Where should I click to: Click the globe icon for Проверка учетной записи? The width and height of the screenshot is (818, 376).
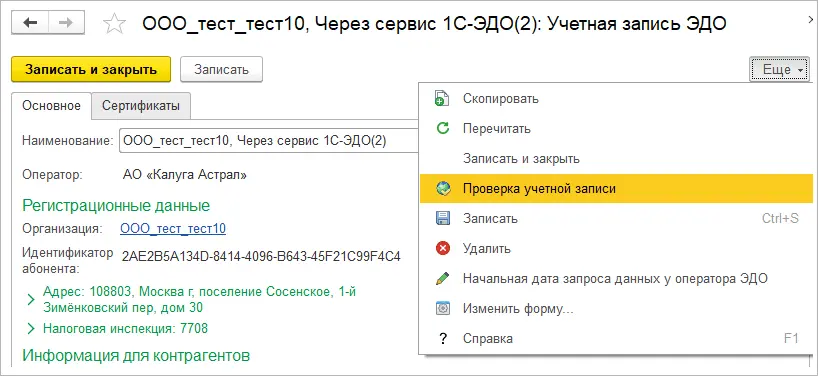(x=442, y=189)
